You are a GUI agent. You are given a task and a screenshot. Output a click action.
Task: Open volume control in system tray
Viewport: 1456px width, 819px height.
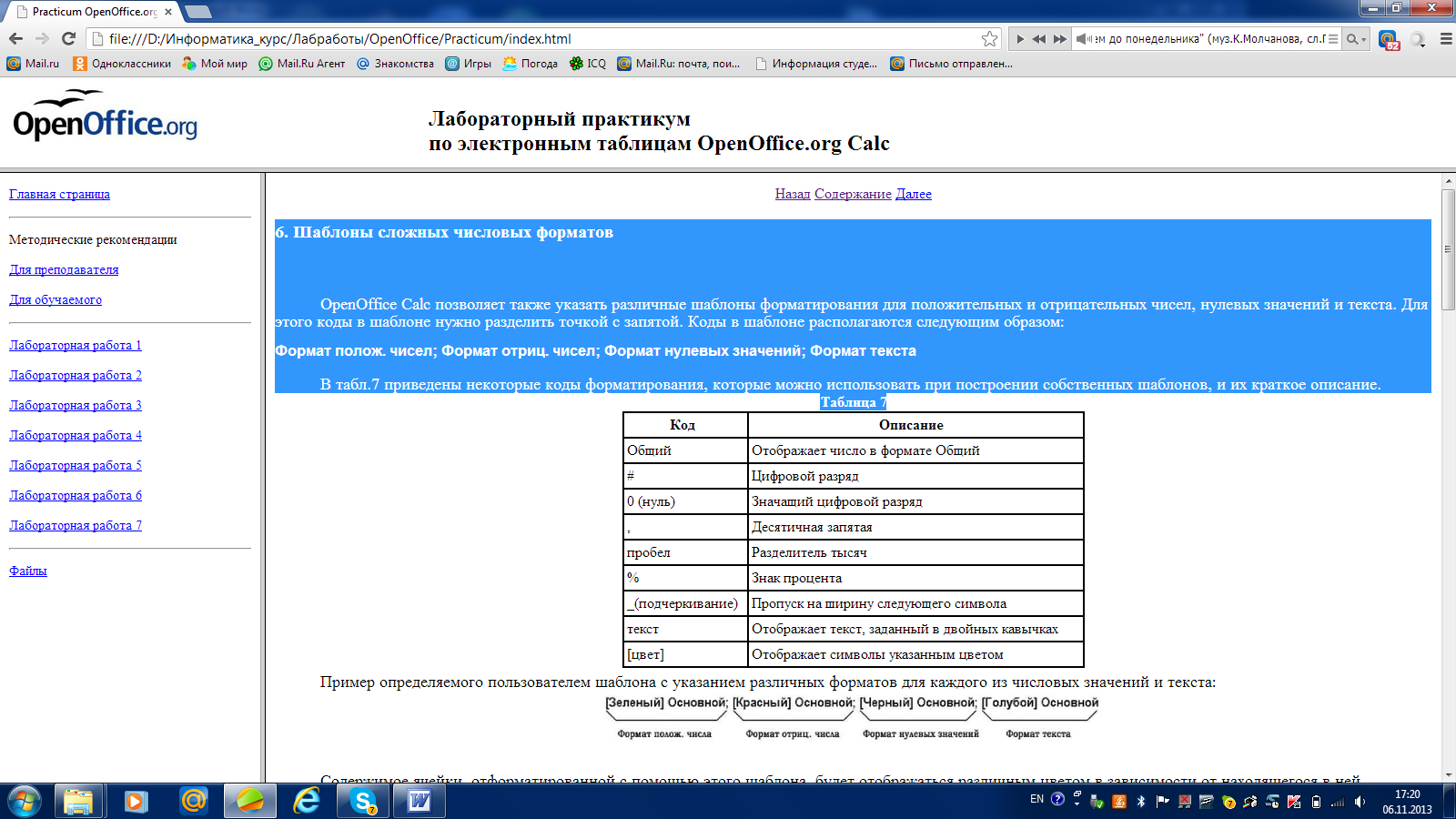1360,802
